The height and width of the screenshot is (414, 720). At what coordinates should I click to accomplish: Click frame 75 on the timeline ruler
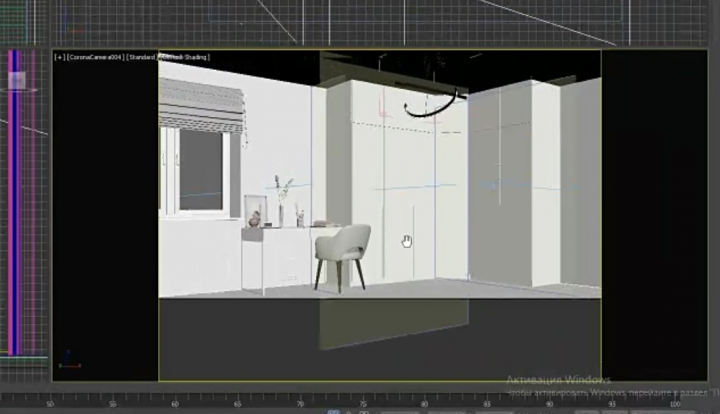pos(362,404)
